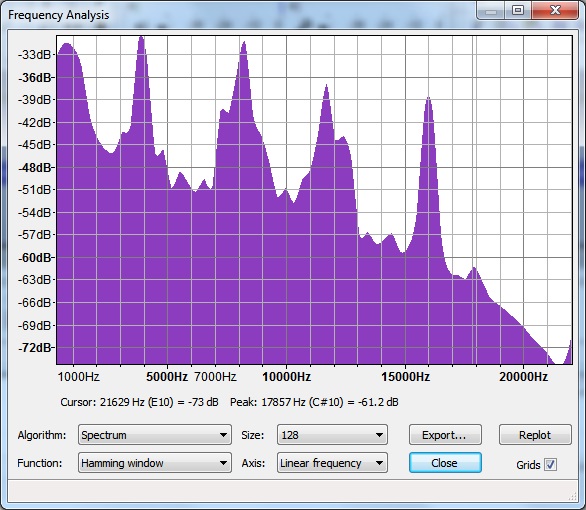This screenshot has width=586, height=510.
Task: Maximize the Frequency Analysis window
Action: point(518,10)
